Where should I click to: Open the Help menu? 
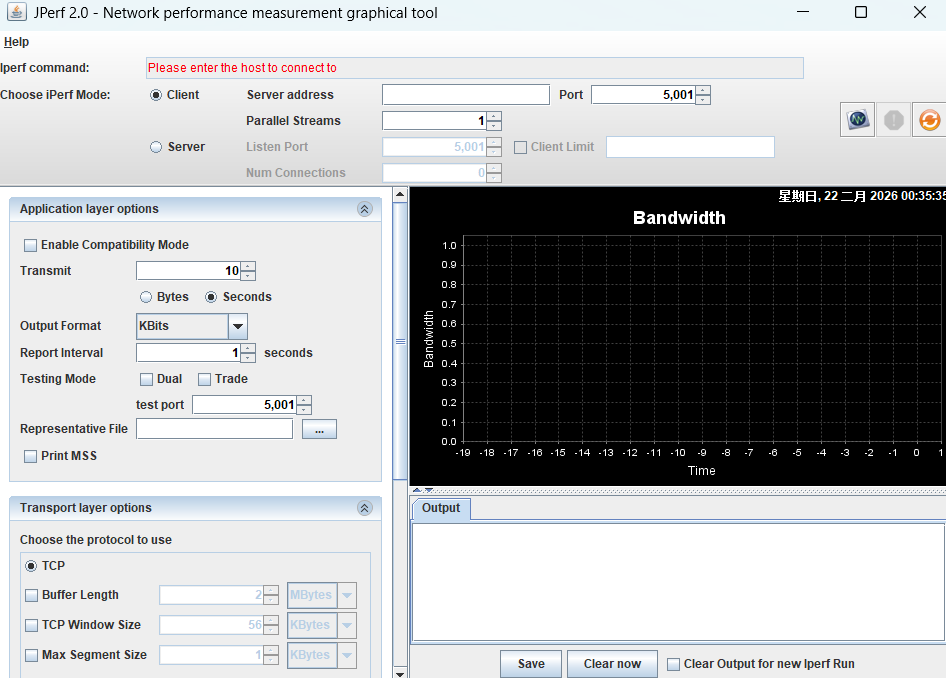tap(16, 42)
